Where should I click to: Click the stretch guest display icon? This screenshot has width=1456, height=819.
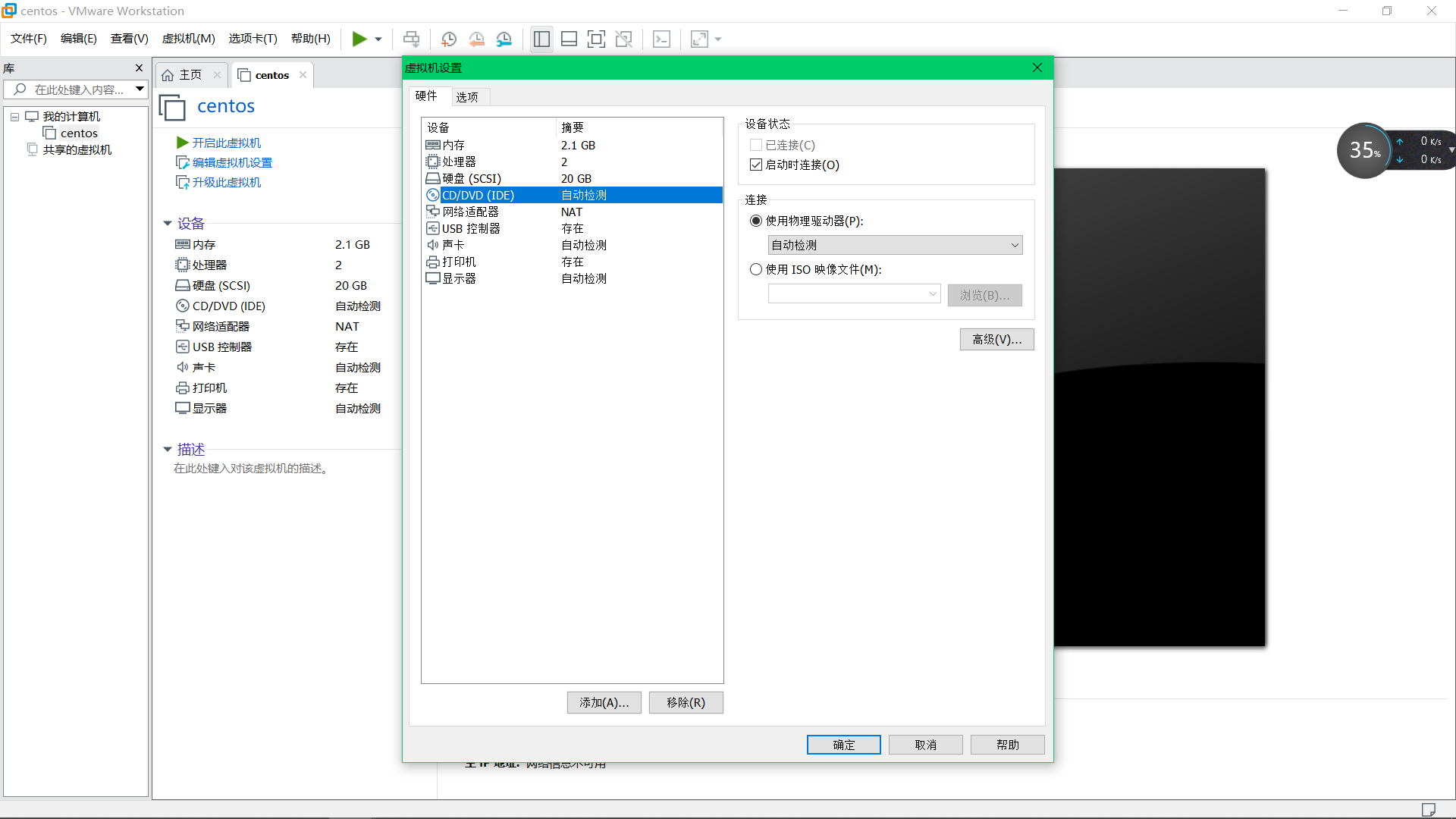pyautogui.click(x=699, y=39)
